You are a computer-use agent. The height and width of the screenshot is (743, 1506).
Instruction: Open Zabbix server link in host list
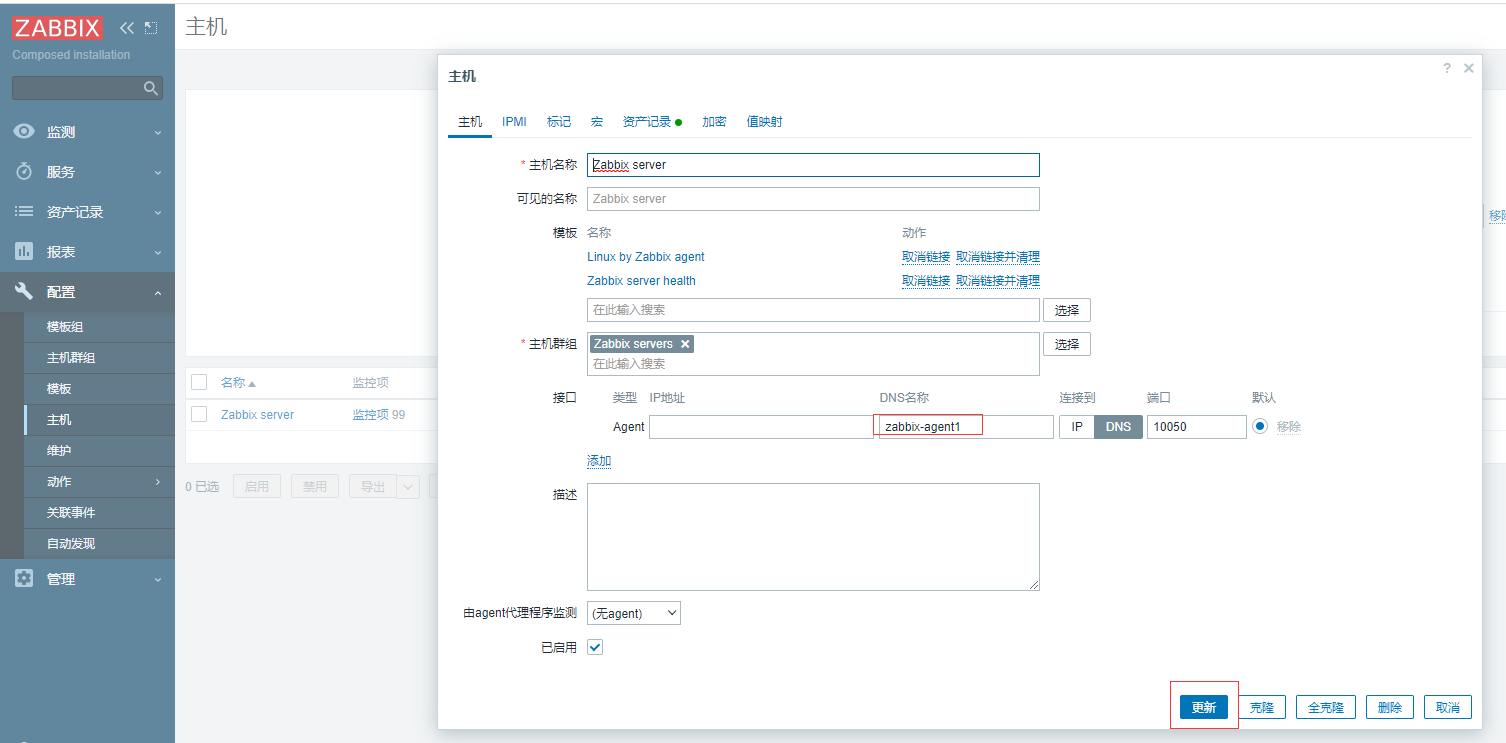(x=258, y=414)
